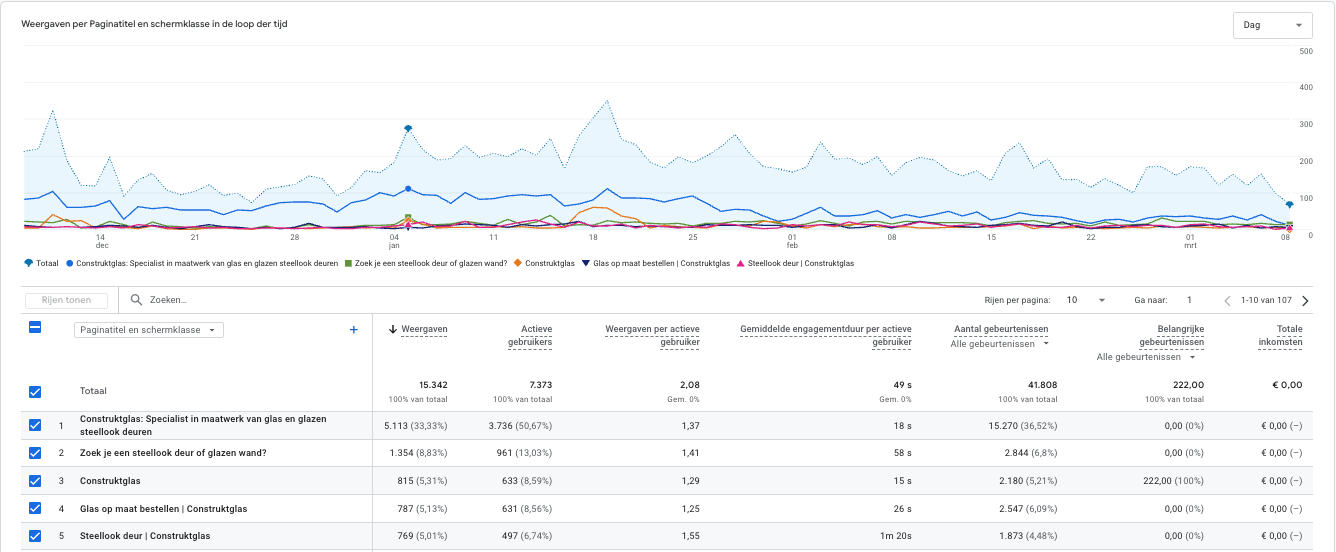Go to the next page of rows
1336x552 pixels.
pyautogui.click(x=1305, y=300)
